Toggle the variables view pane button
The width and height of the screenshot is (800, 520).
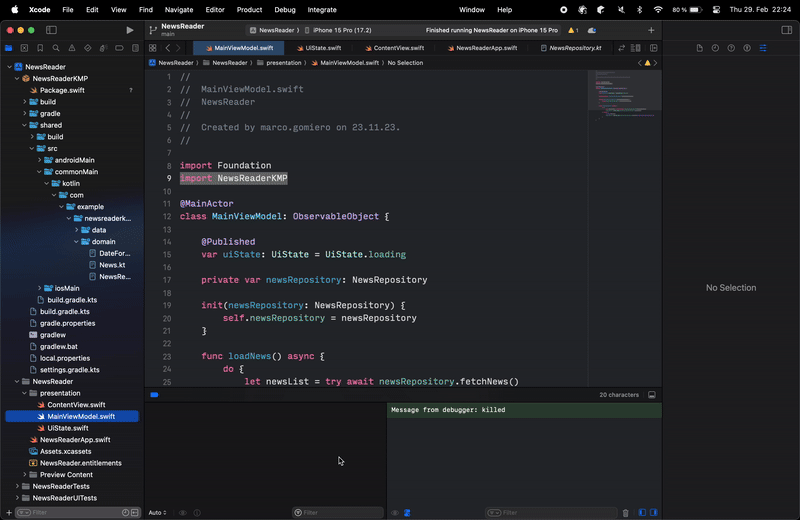[x=642, y=512]
